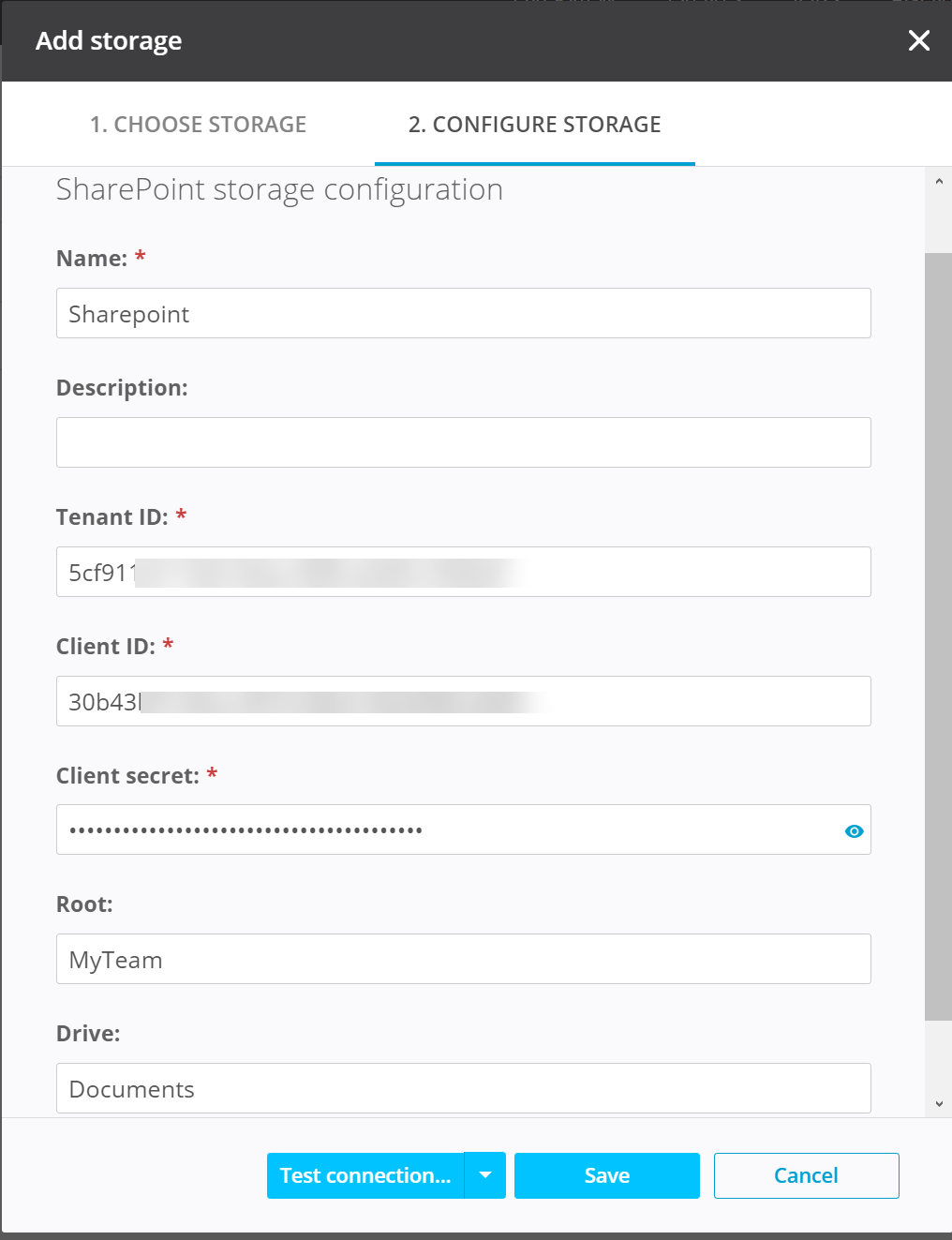The height and width of the screenshot is (1240, 952).
Task: Close the Add storage dialog
Action: pyautogui.click(x=918, y=40)
